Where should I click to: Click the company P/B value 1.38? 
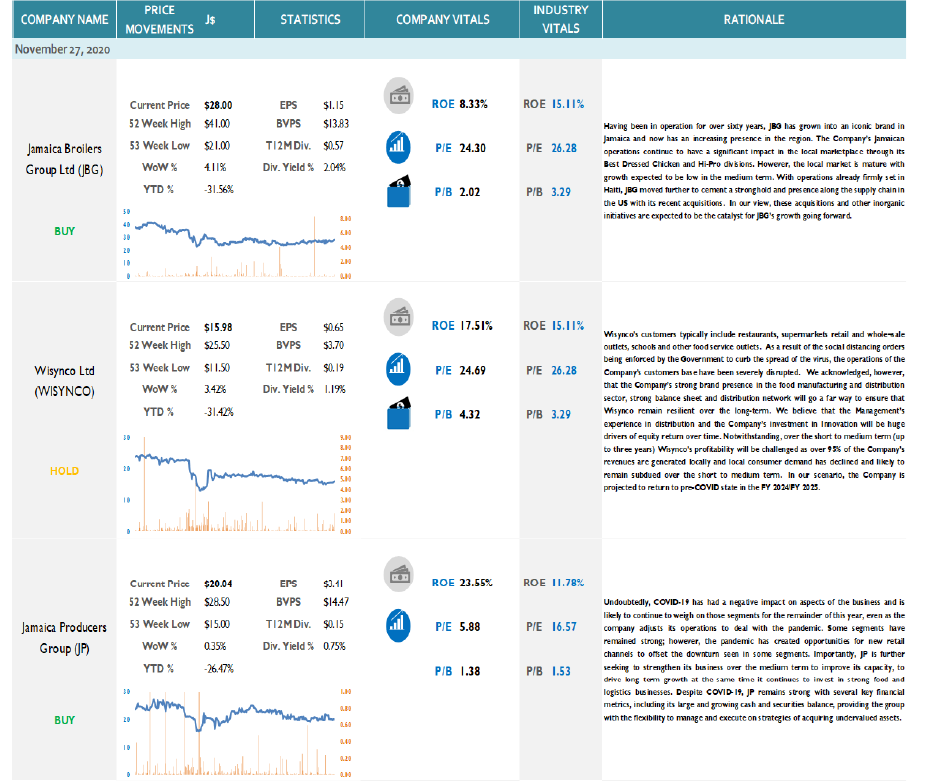(469, 672)
